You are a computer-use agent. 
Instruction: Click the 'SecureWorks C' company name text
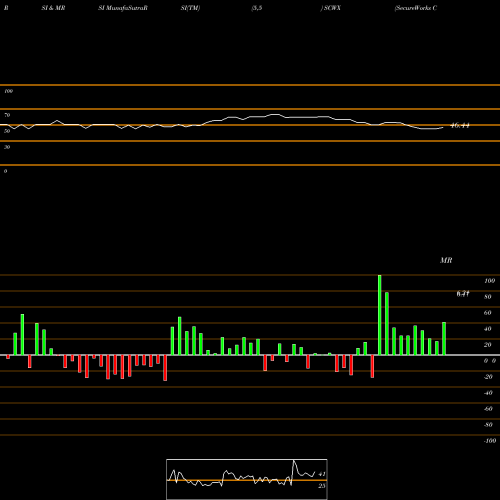[x=416, y=8]
